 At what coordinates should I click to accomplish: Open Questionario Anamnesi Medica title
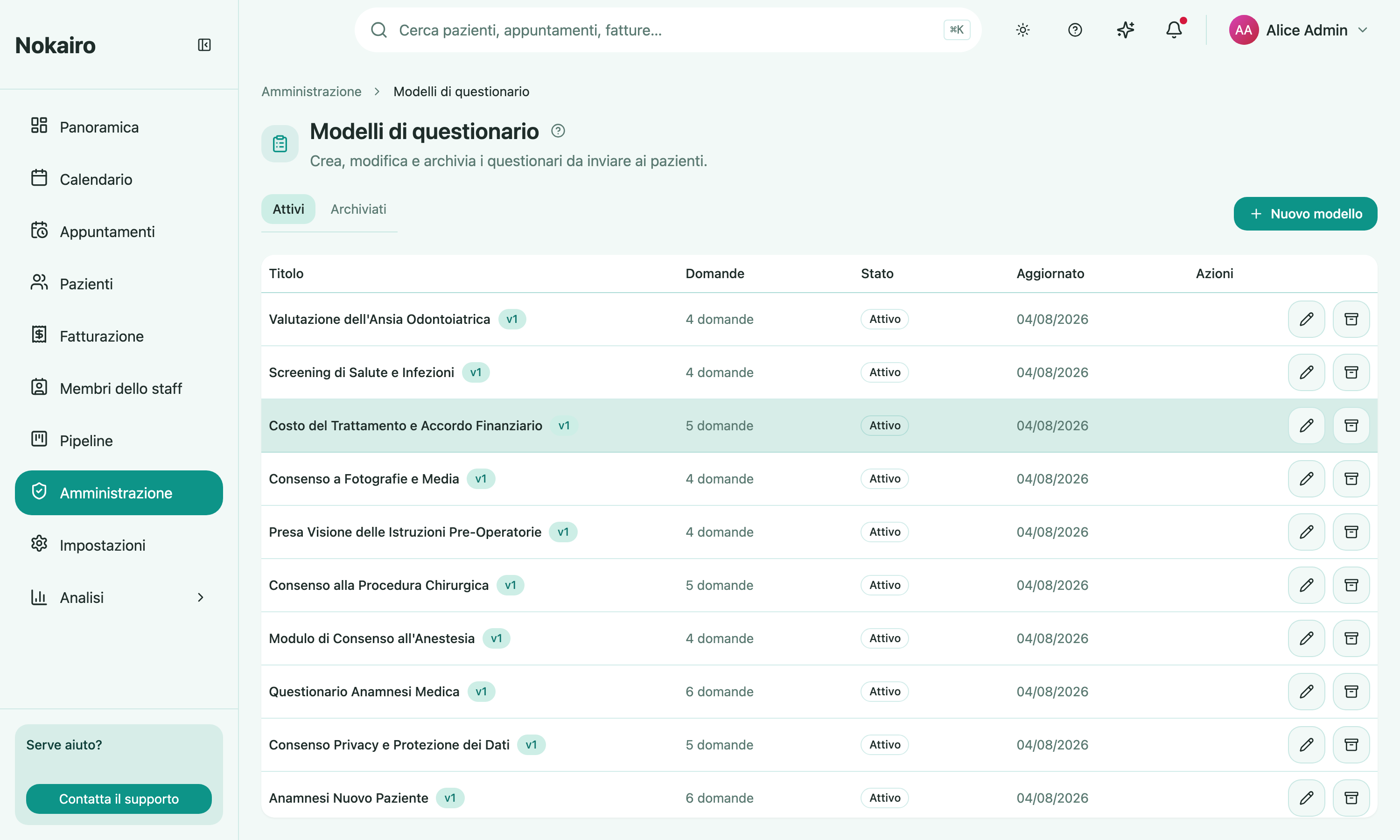pos(364,692)
